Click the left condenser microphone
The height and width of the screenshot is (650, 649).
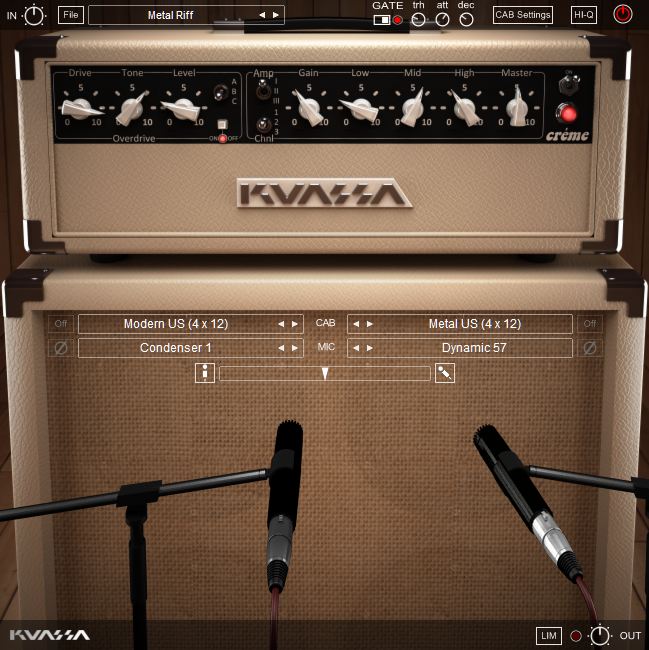284,504
